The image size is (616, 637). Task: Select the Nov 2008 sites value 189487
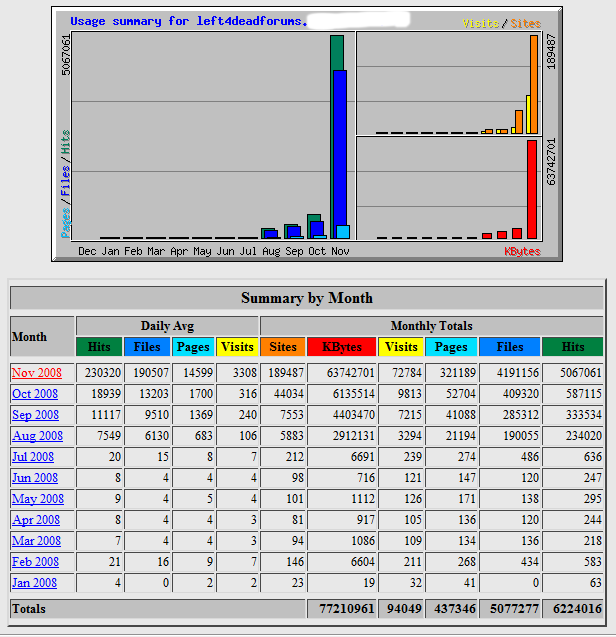pyautogui.click(x=286, y=373)
